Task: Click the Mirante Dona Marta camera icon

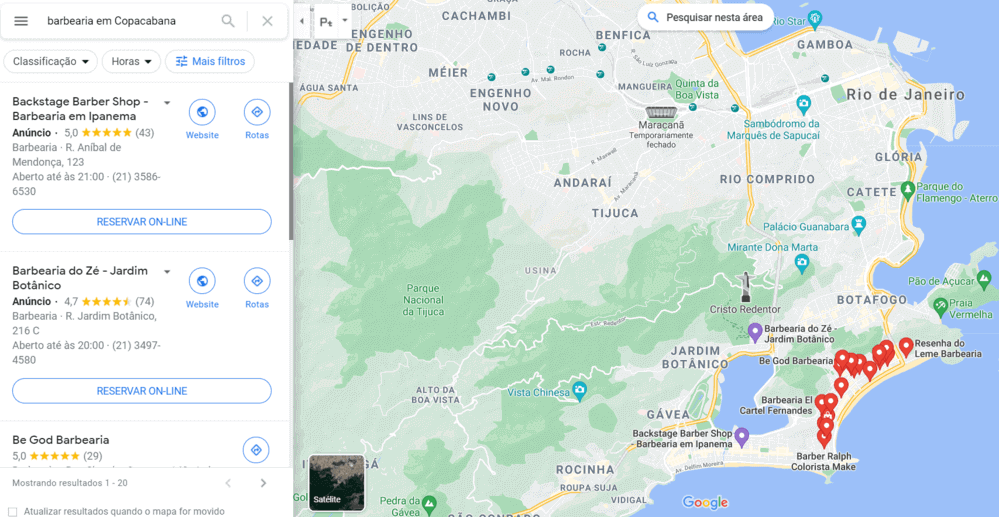Action: pyautogui.click(x=802, y=261)
